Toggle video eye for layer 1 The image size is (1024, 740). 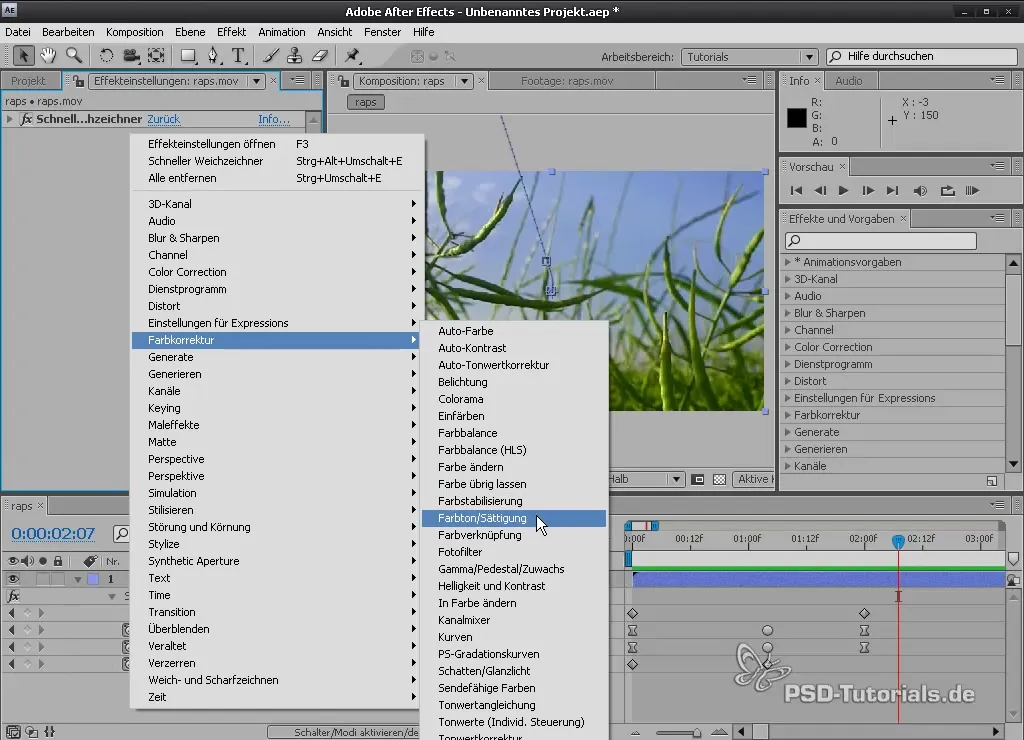[x=13, y=579]
